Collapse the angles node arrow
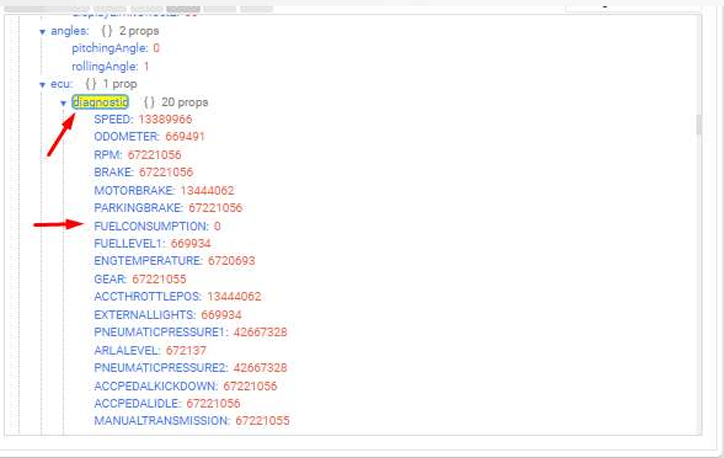 click(42, 31)
